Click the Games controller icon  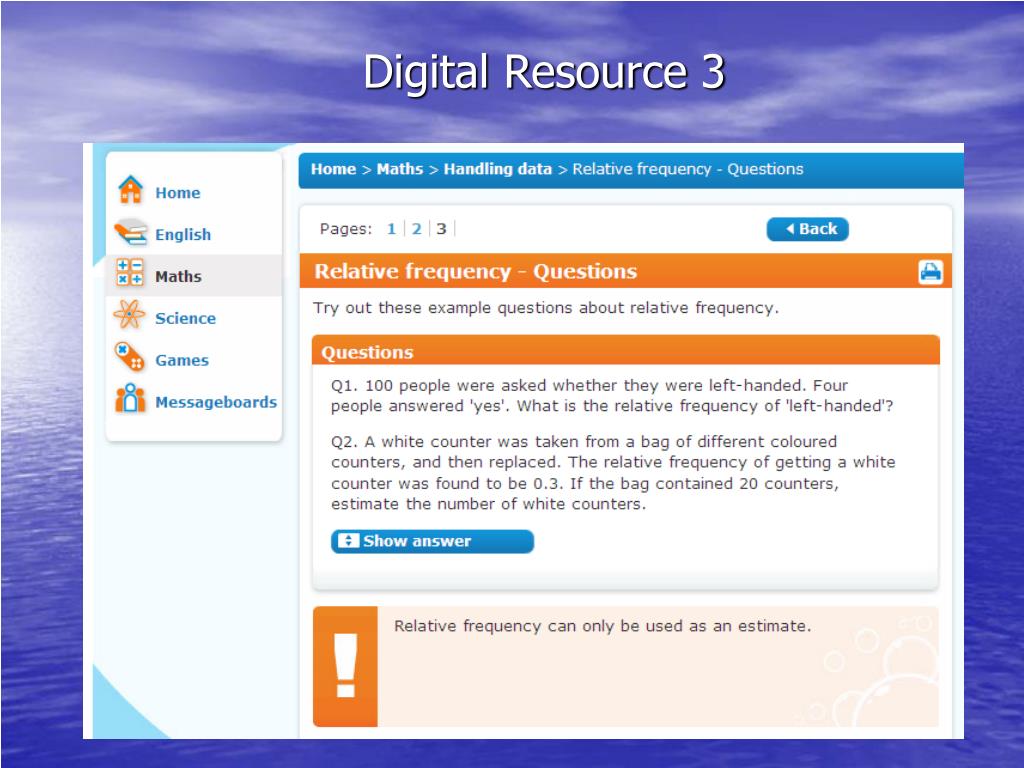coord(129,357)
